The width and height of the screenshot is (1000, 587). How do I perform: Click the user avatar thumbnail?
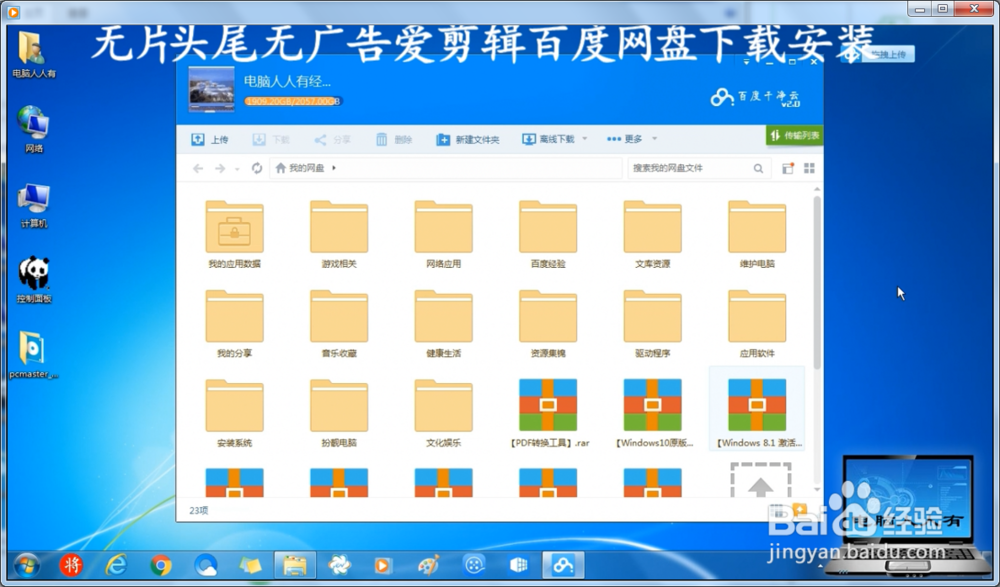211,89
